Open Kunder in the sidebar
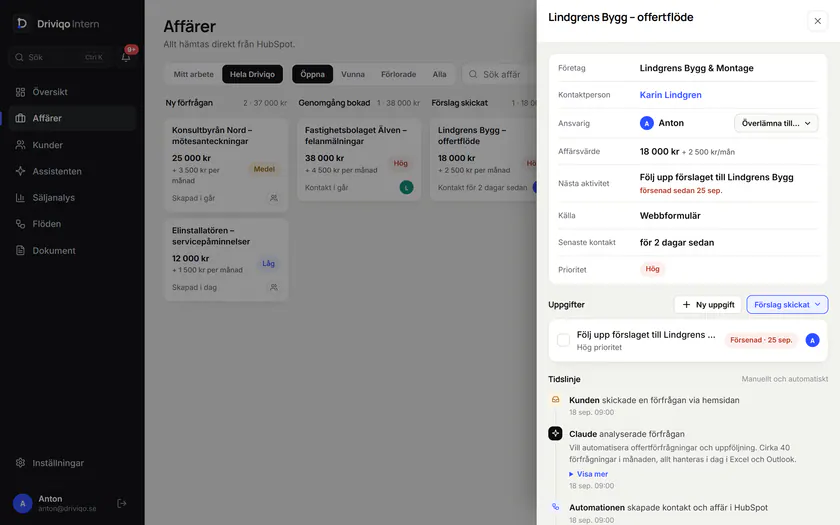 70,145
